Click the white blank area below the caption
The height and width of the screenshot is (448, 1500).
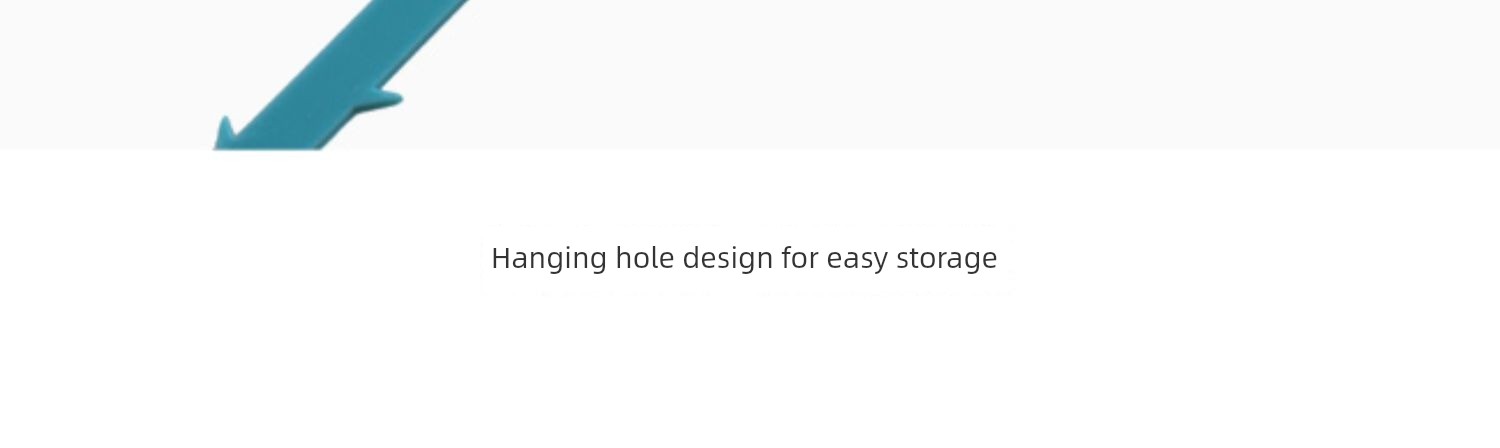pos(750,370)
